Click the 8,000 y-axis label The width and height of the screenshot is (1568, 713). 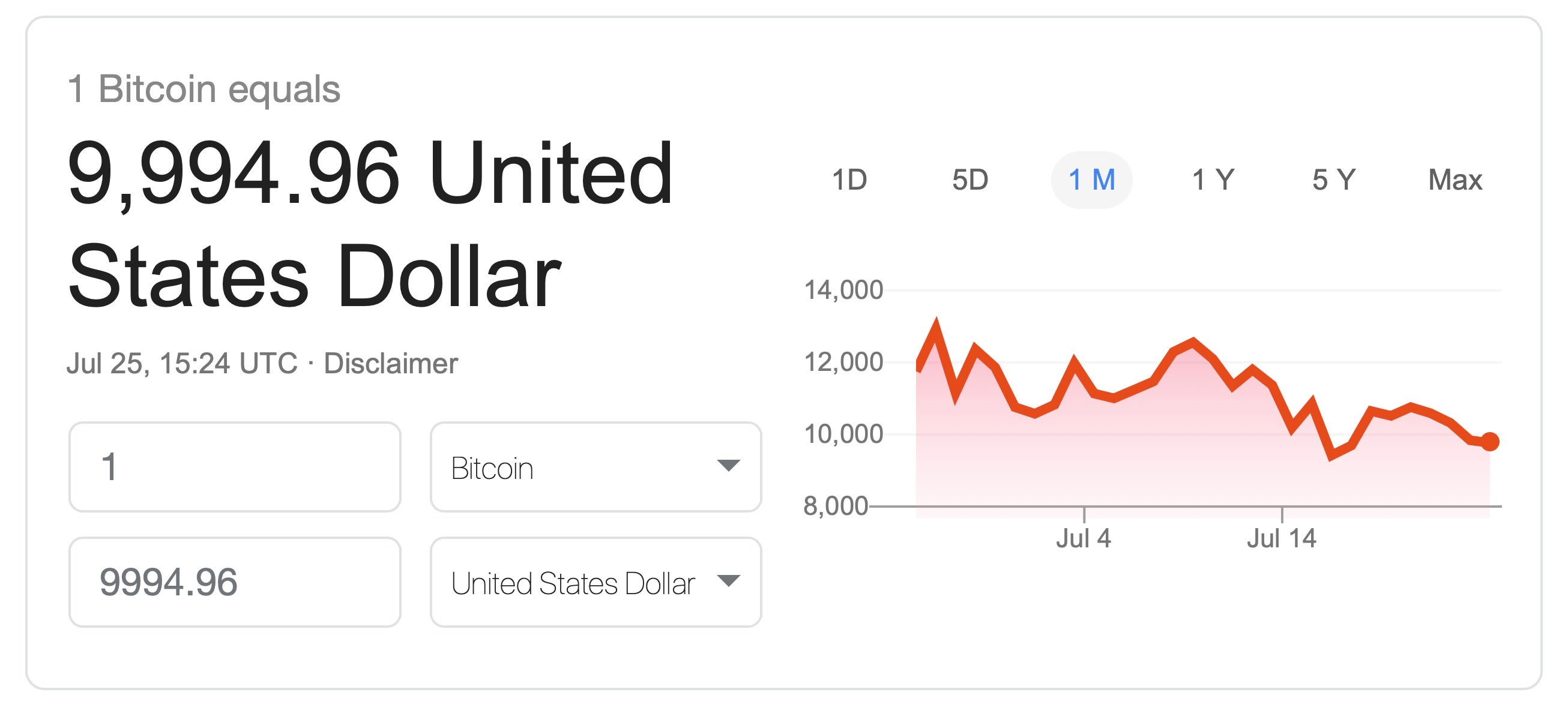click(836, 506)
